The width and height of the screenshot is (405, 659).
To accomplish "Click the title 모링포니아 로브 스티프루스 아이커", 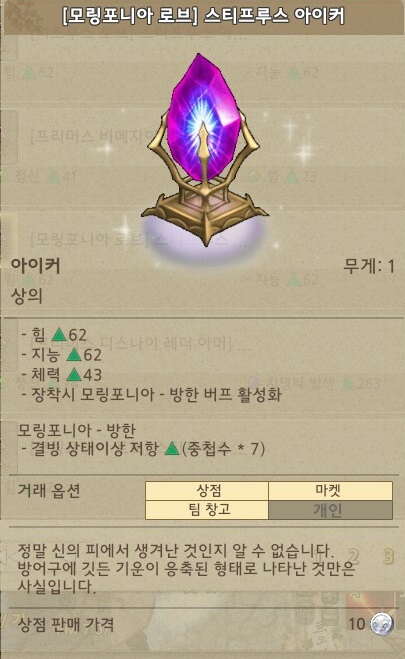I will pyautogui.click(x=203, y=16).
